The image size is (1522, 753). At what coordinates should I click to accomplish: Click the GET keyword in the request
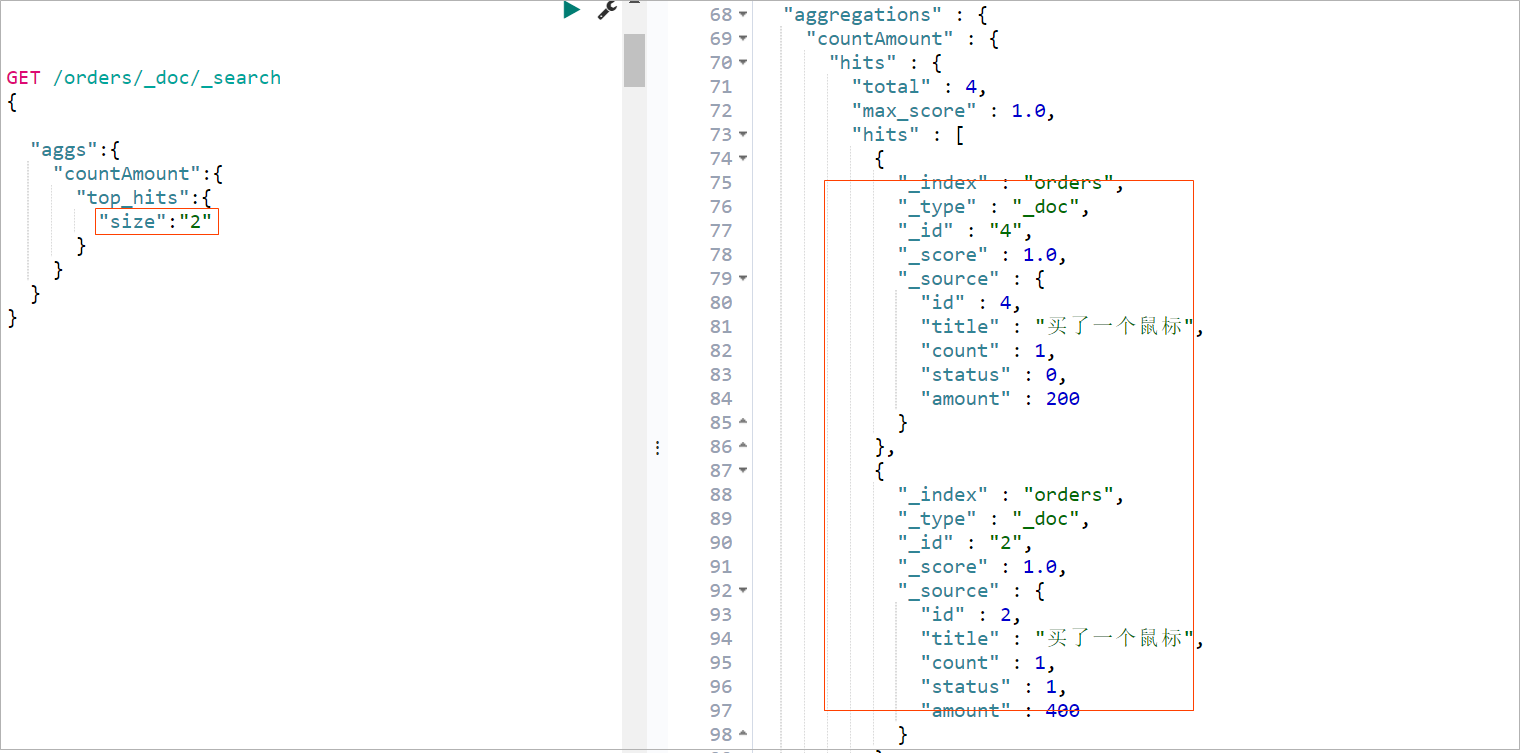tap(24, 78)
